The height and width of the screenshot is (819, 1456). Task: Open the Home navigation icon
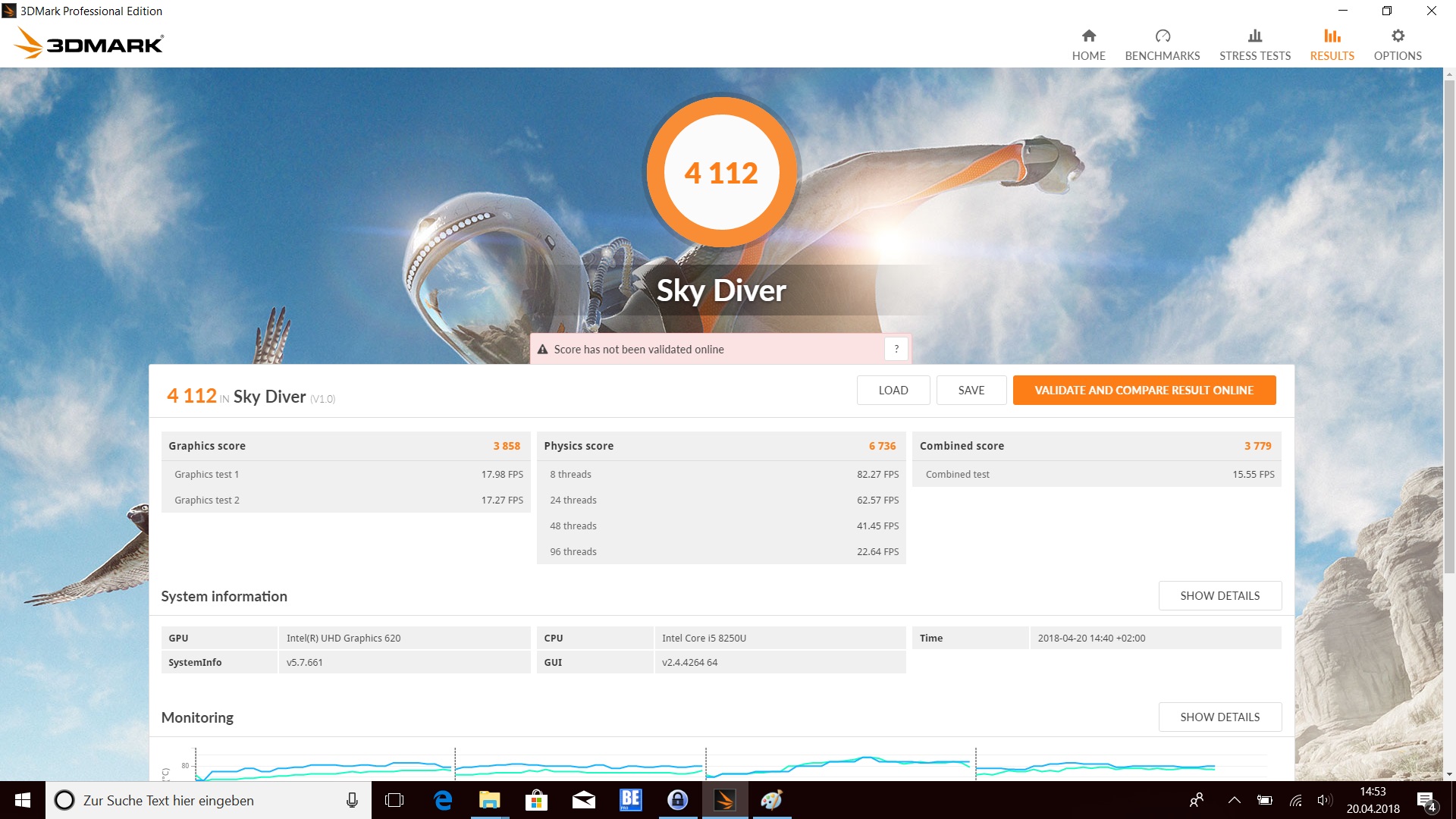coord(1088,36)
